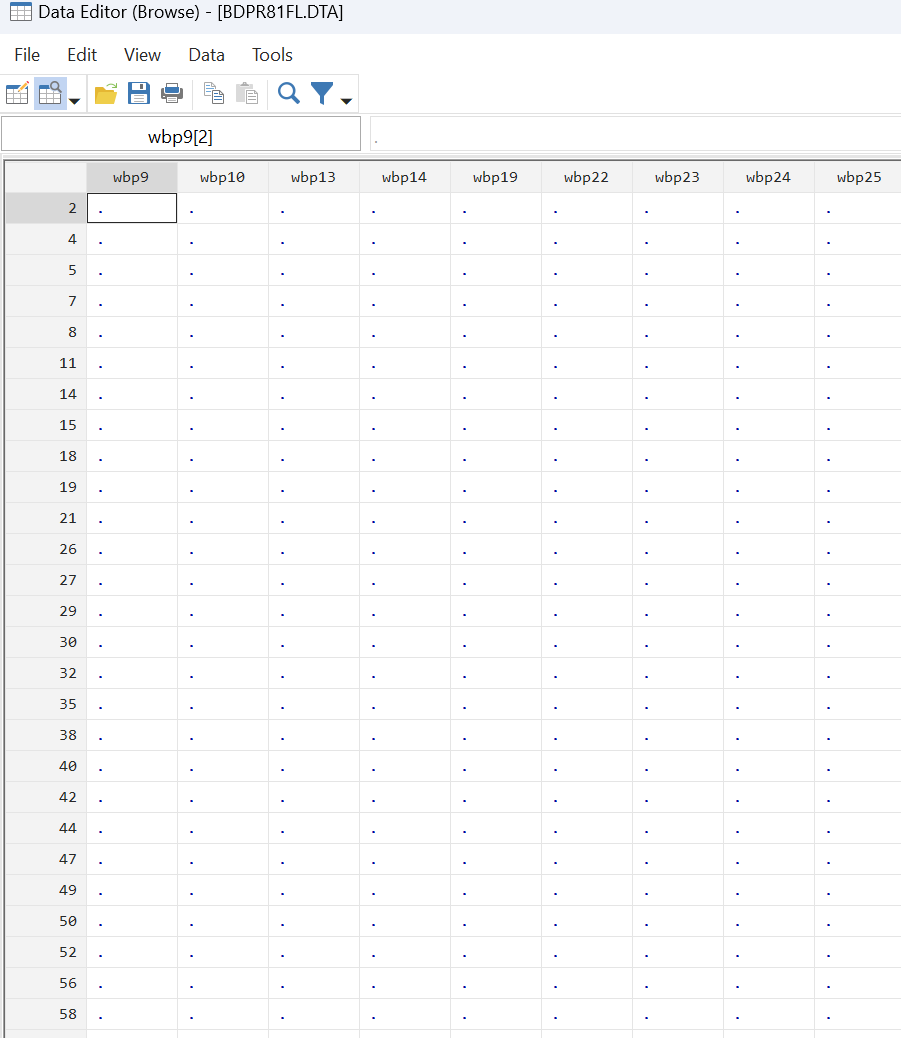
Task: Open a dataset with the folder icon
Action: [106, 94]
